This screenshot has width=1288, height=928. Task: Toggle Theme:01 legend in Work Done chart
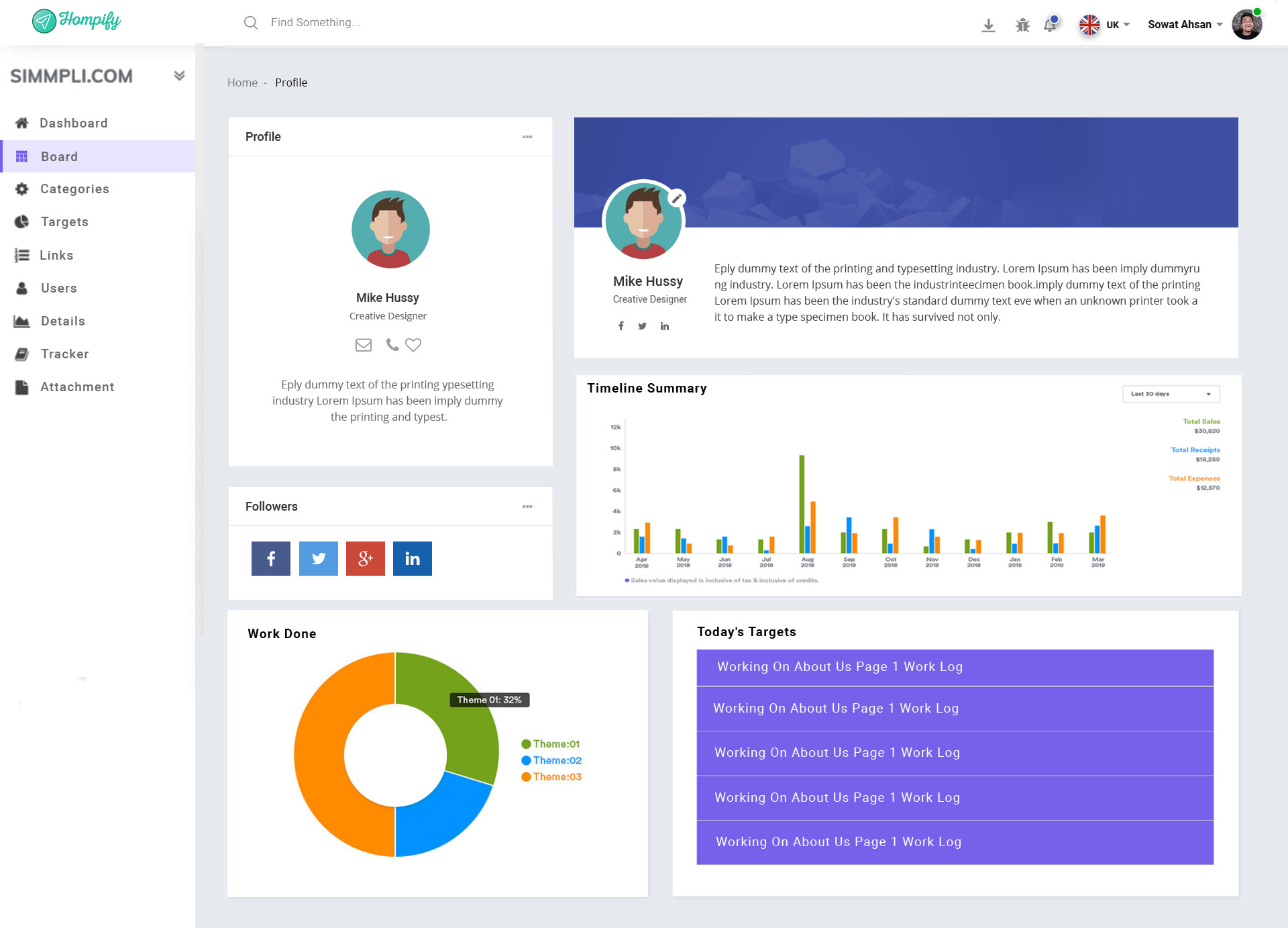tap(551, 744)
